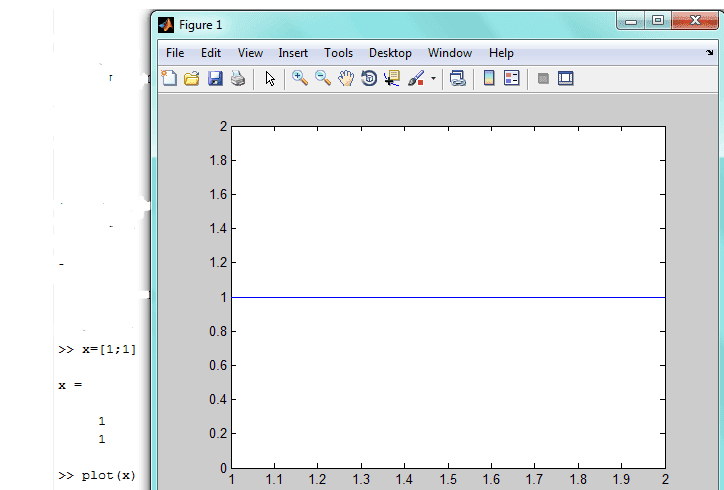Open the View menu
Viewport: 724px width, 490px height.
pyautogui.click(x=250, y=53)
